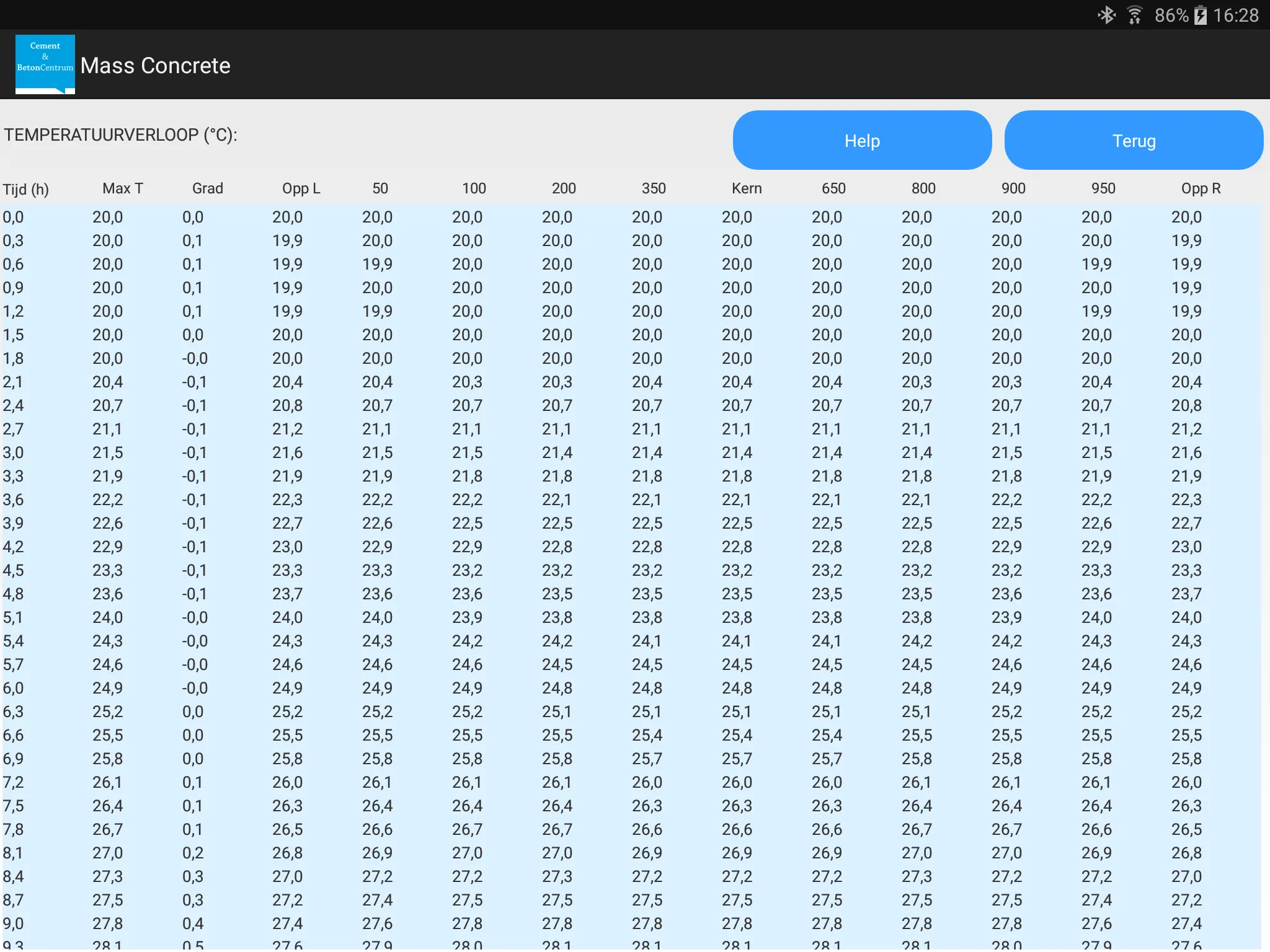Tap the battery charging icon
This screenshot has width=1270, height=952.
(1201, 15)
